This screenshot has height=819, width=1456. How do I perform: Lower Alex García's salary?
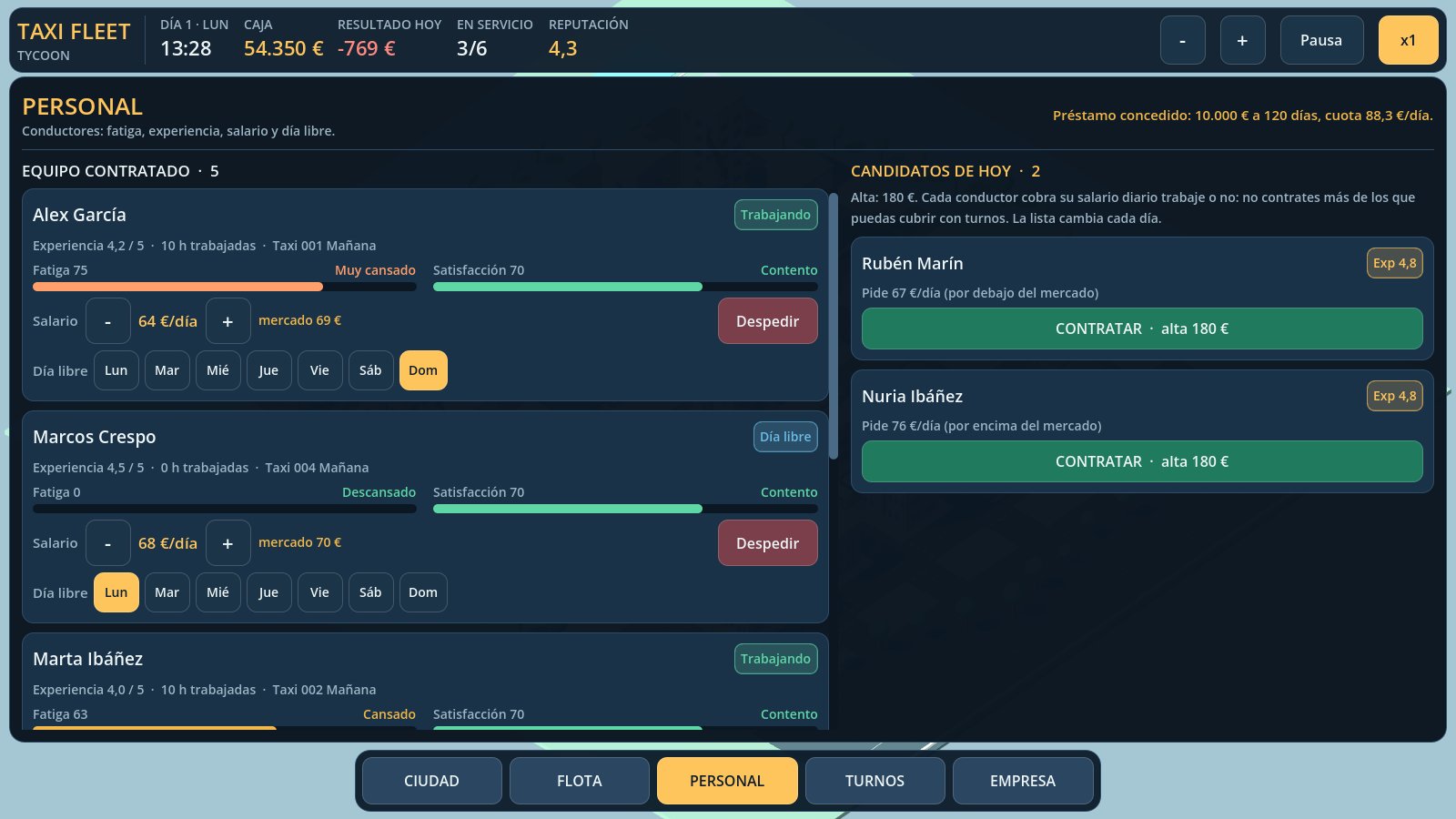pyautogui.click(x=108, y=321)
